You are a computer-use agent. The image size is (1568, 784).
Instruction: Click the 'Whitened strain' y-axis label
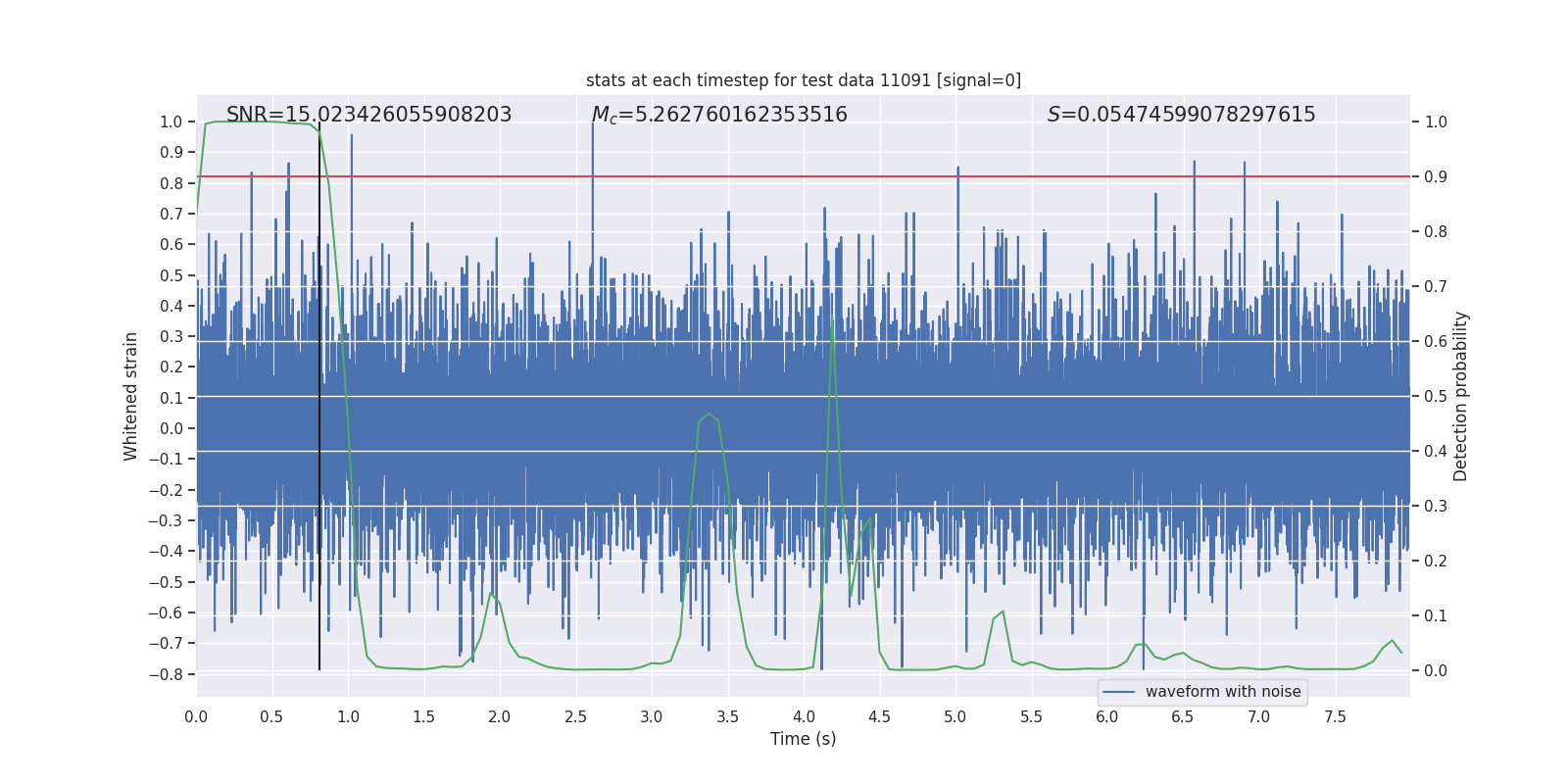tap(131, 396)
